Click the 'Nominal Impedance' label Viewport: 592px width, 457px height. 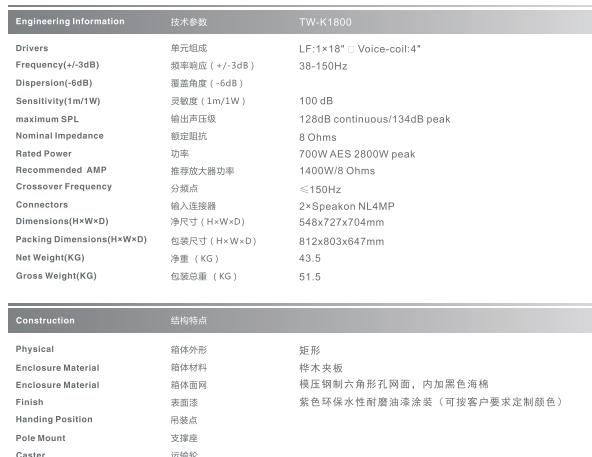click(x=60, y=136)
